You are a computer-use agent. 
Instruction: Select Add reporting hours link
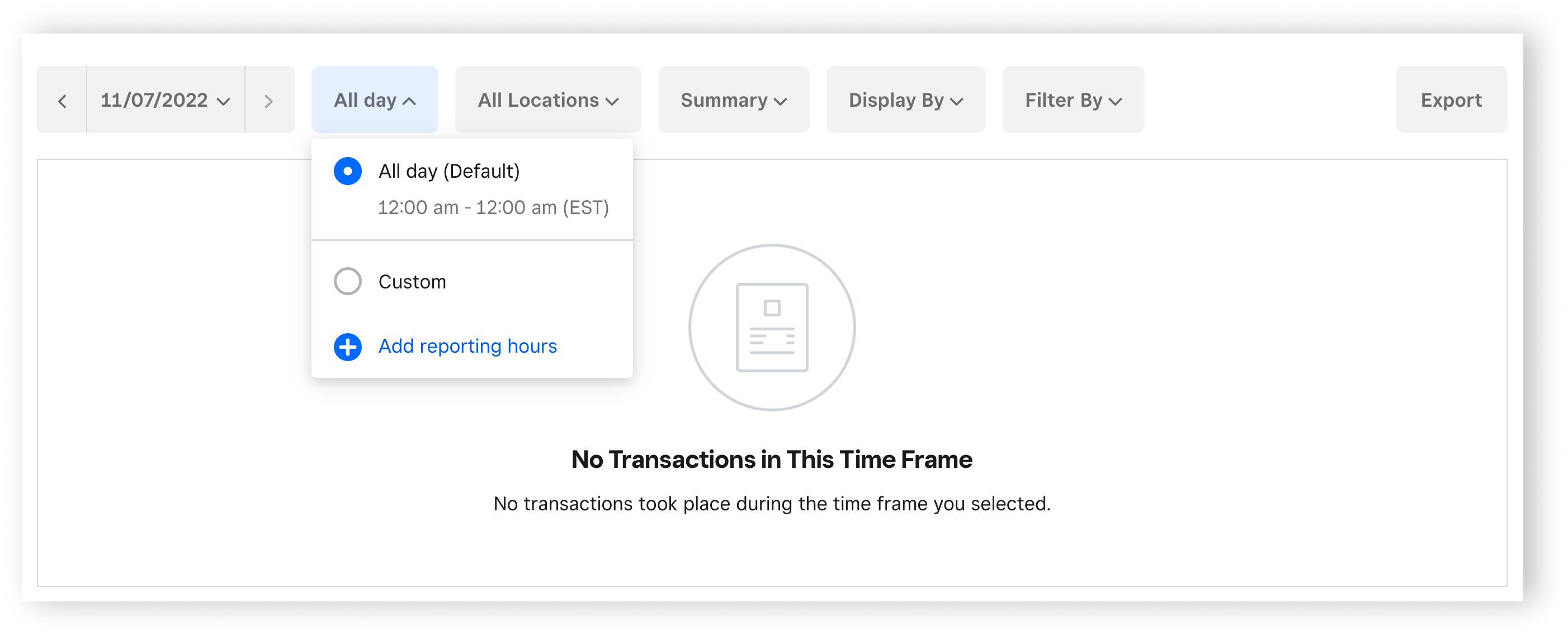(x=467, y=346)
